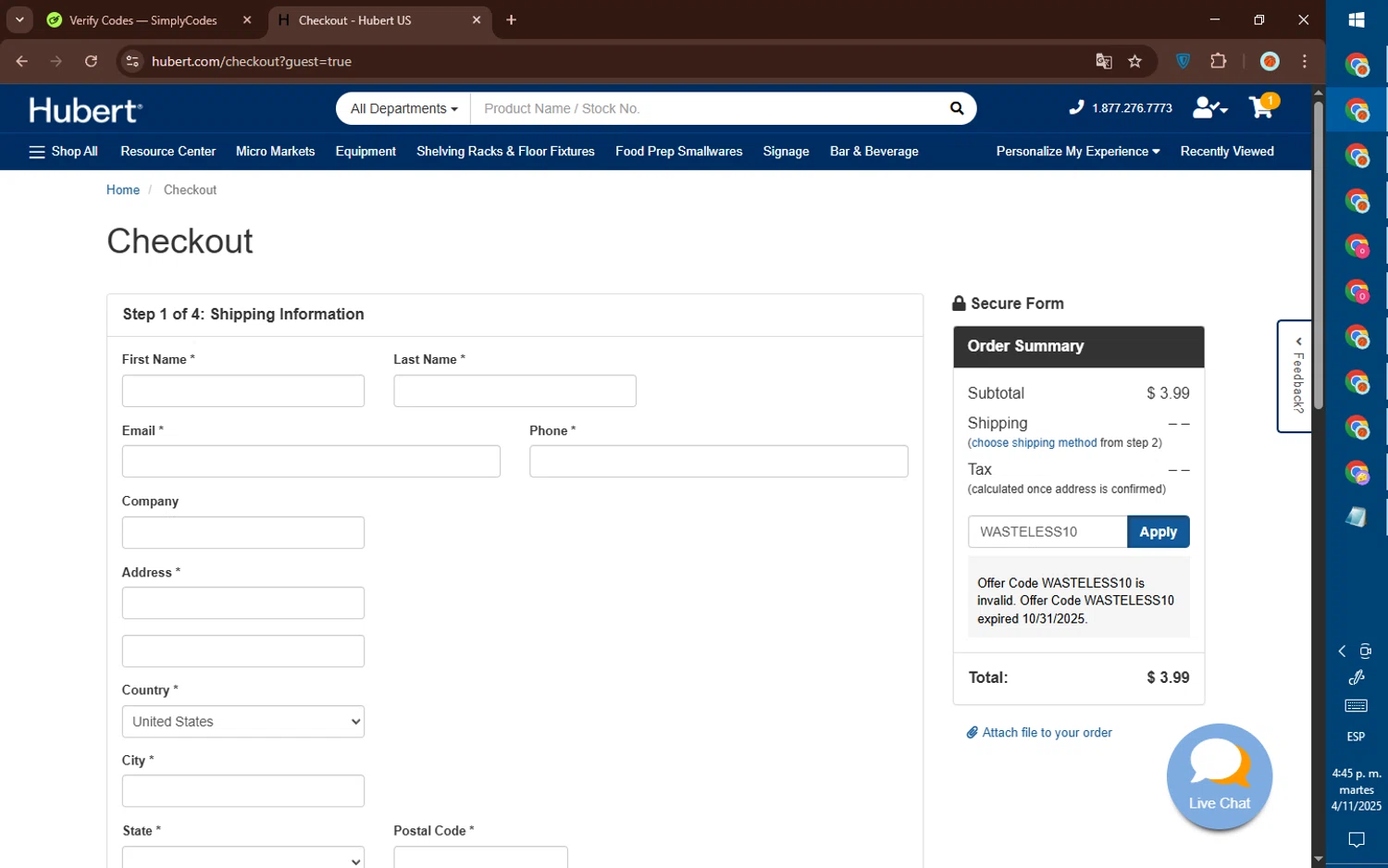Open the shopping cart icon
Image resolution: width=1388 pixels, height=868 pixels.
point(1263,106)
